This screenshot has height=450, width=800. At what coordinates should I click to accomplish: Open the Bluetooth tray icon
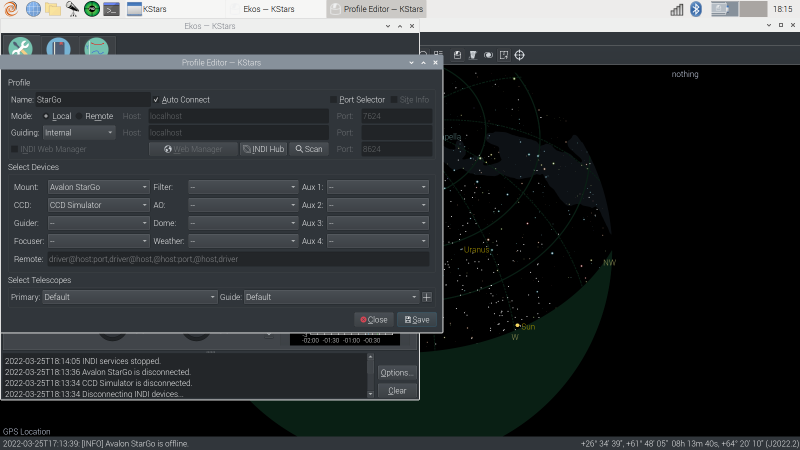pos(696,9)
